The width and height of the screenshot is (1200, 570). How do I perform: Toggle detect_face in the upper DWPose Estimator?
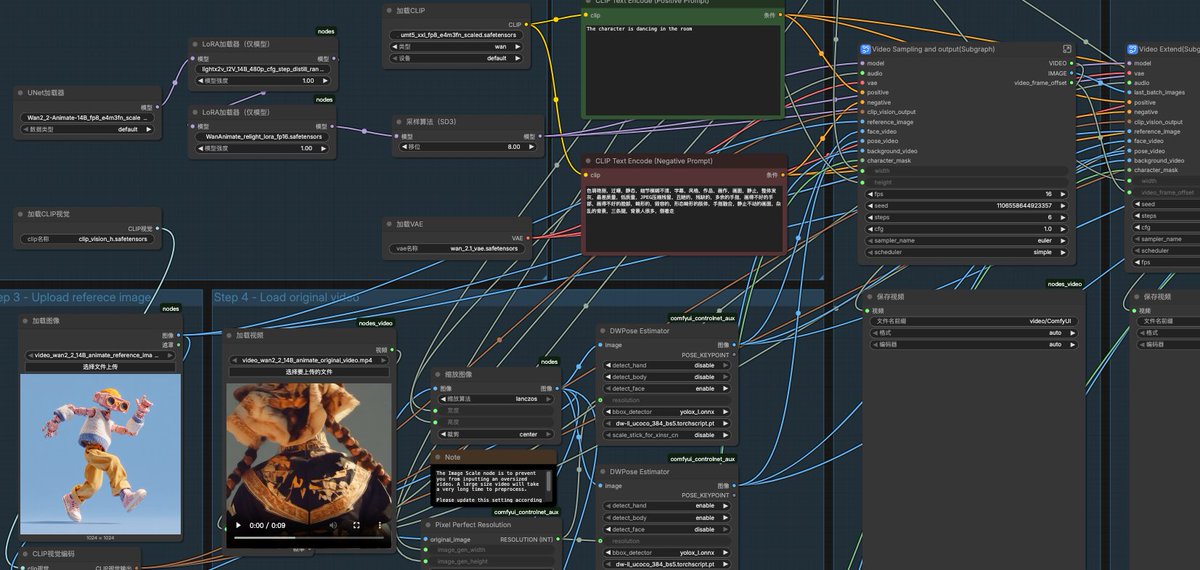click(x=667, y=388)
